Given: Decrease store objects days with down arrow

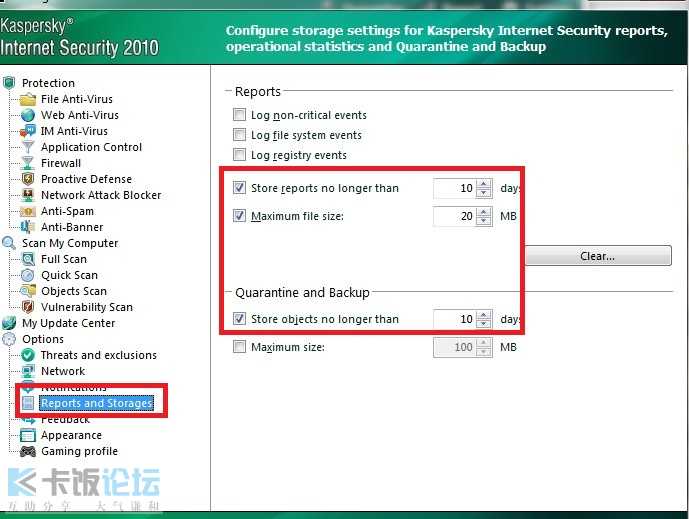Looking at the screenshot, I should [483, 323].
